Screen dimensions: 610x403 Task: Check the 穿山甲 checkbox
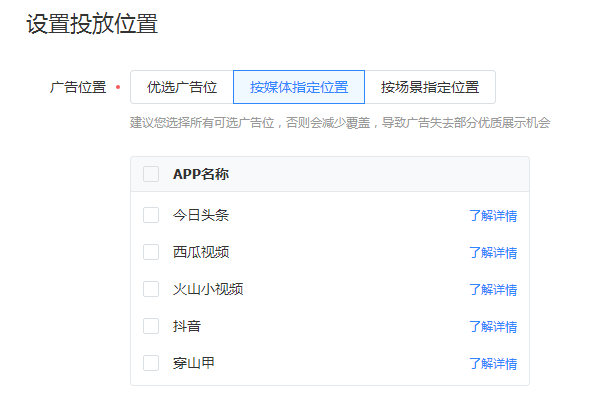tap(151, 363)
